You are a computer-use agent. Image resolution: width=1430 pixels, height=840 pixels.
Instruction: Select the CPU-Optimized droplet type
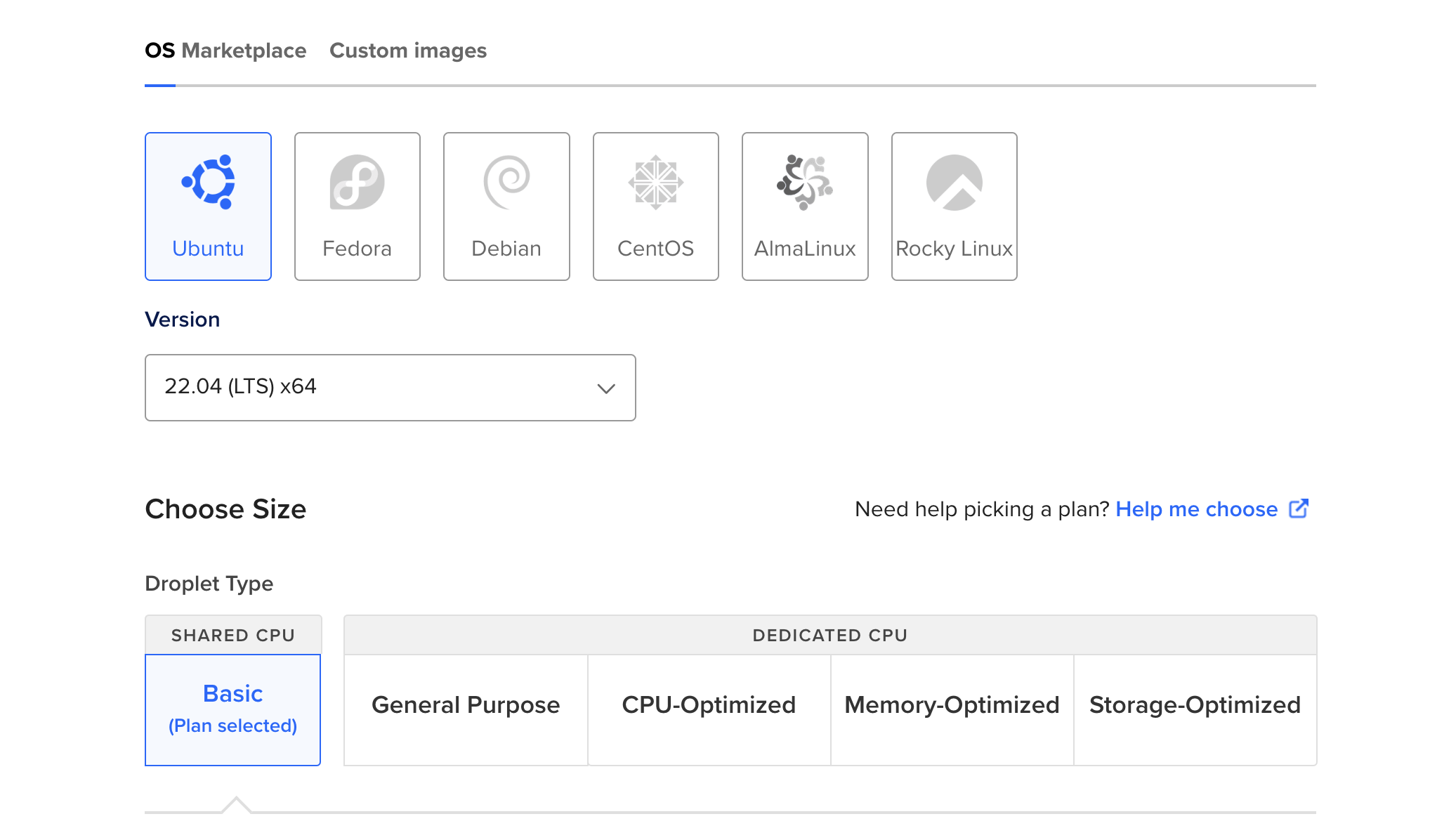(709, 710)
